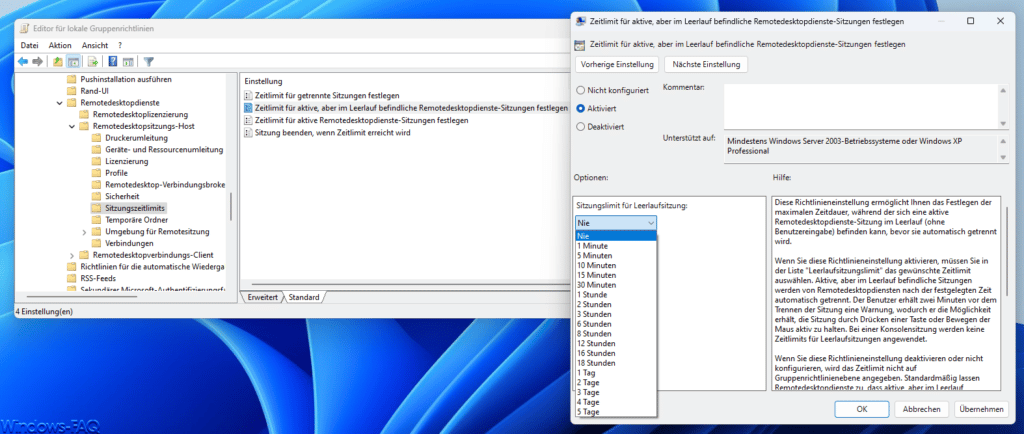Click the folder icon beside Rand-UI

(72, 91)
